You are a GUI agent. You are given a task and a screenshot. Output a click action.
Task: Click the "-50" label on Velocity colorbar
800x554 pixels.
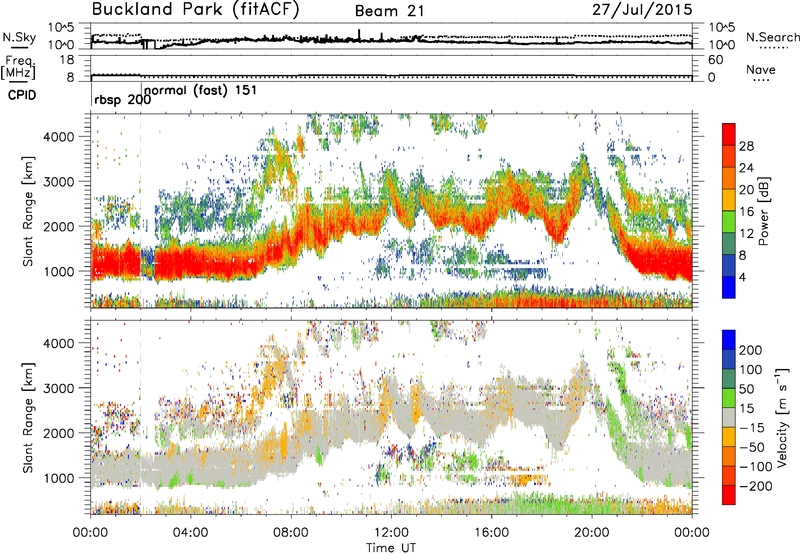coord(752,447)
